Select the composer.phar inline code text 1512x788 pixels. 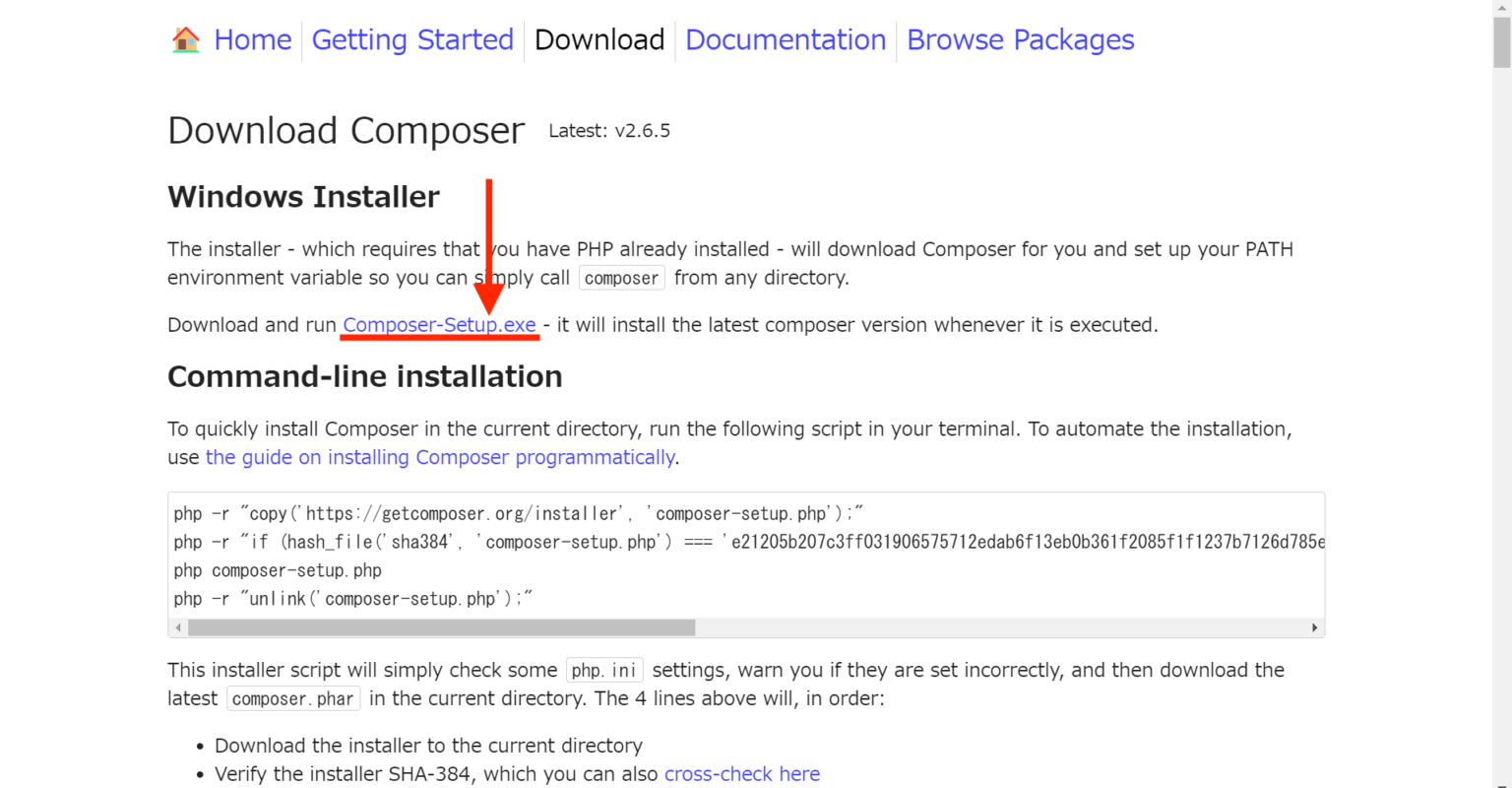click(292, 698)
